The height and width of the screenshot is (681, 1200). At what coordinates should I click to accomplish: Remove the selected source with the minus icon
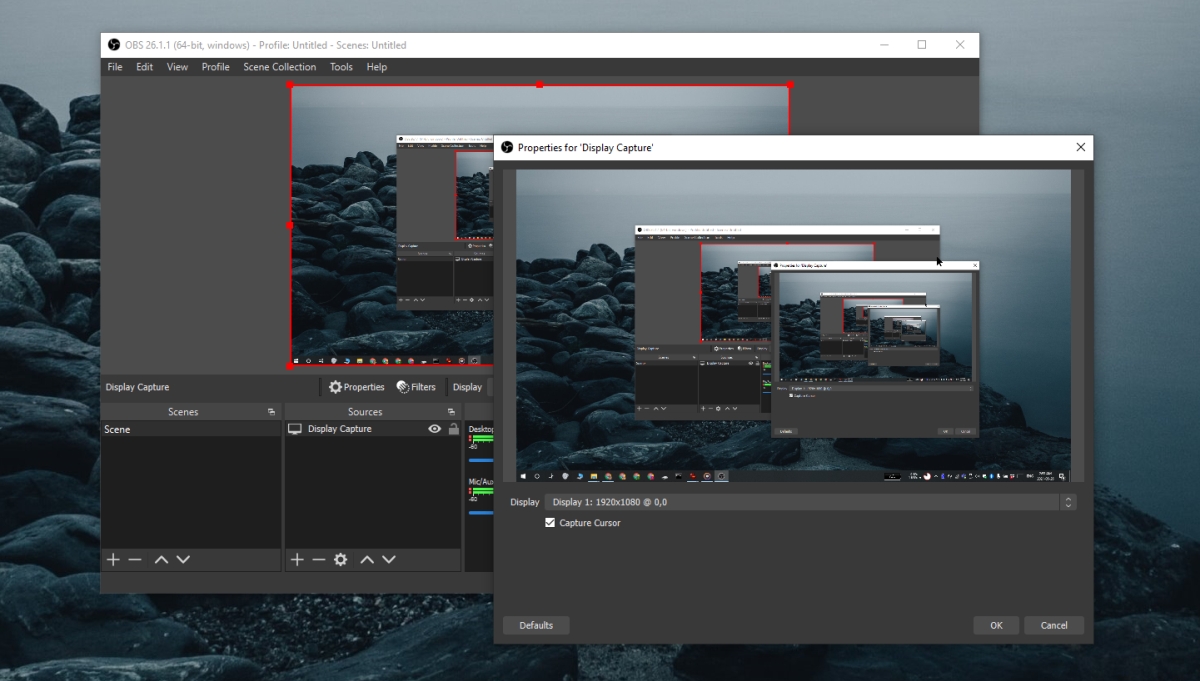click(319, 560)
